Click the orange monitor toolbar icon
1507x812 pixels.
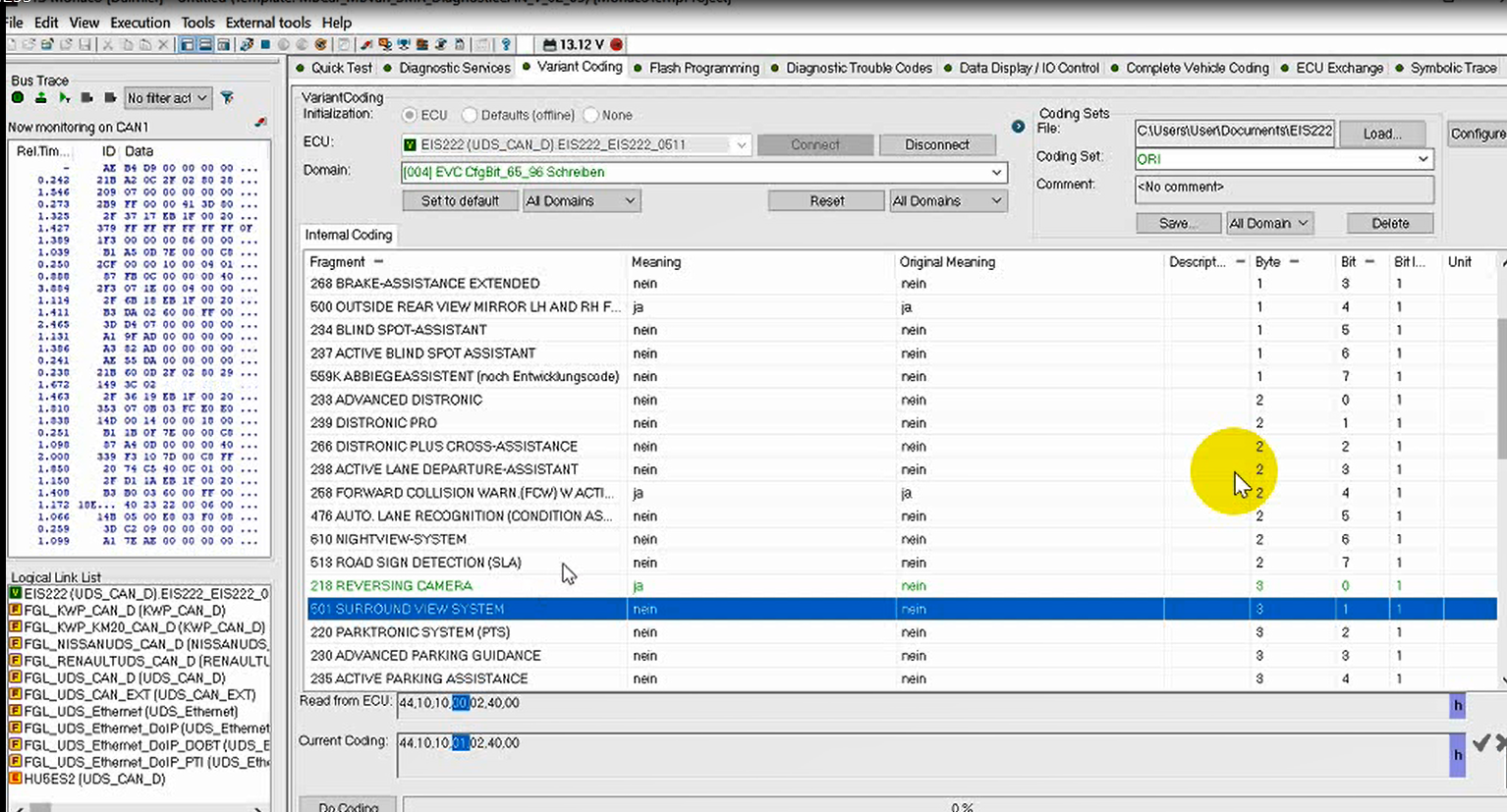(x=384, y=45)
